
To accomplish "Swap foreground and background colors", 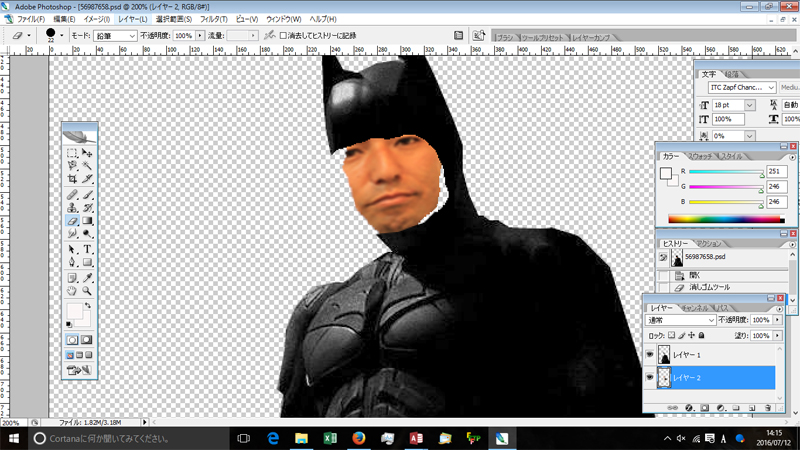I will pos(88,305).
